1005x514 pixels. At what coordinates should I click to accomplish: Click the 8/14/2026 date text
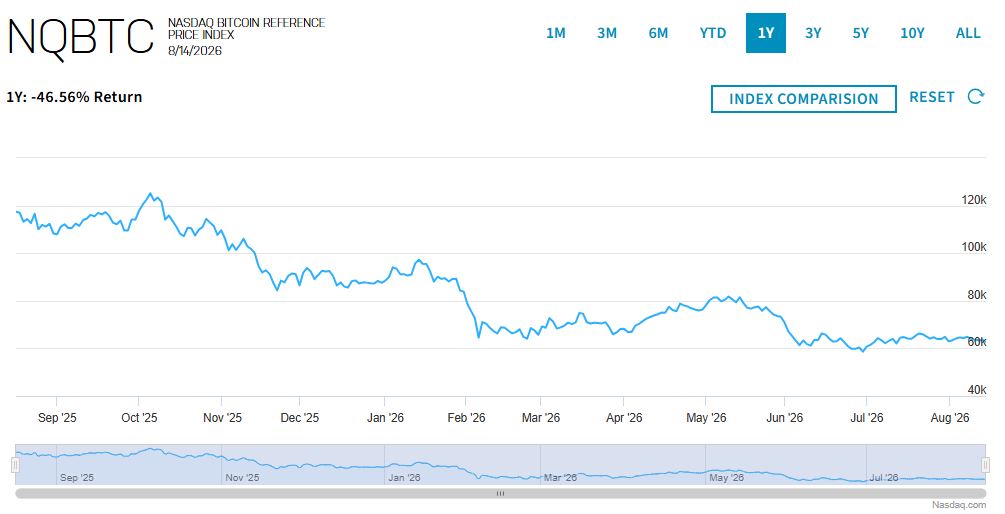point(195,51)
